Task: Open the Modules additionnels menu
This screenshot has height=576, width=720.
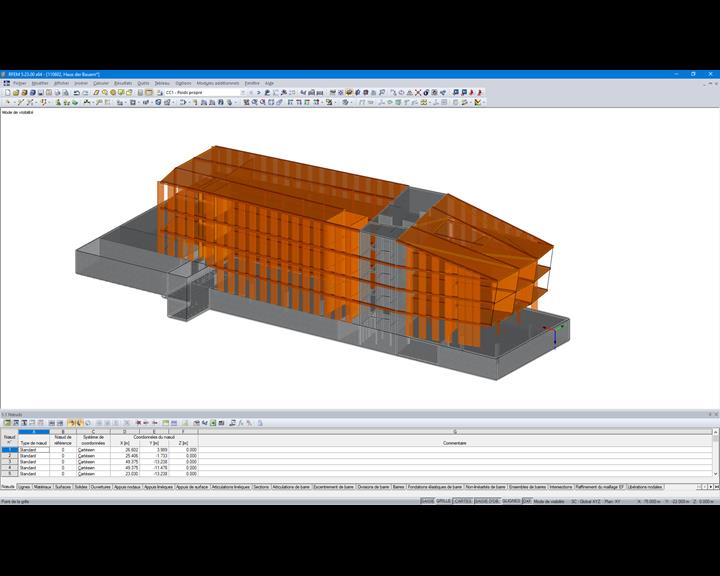Action: [218, 83]
